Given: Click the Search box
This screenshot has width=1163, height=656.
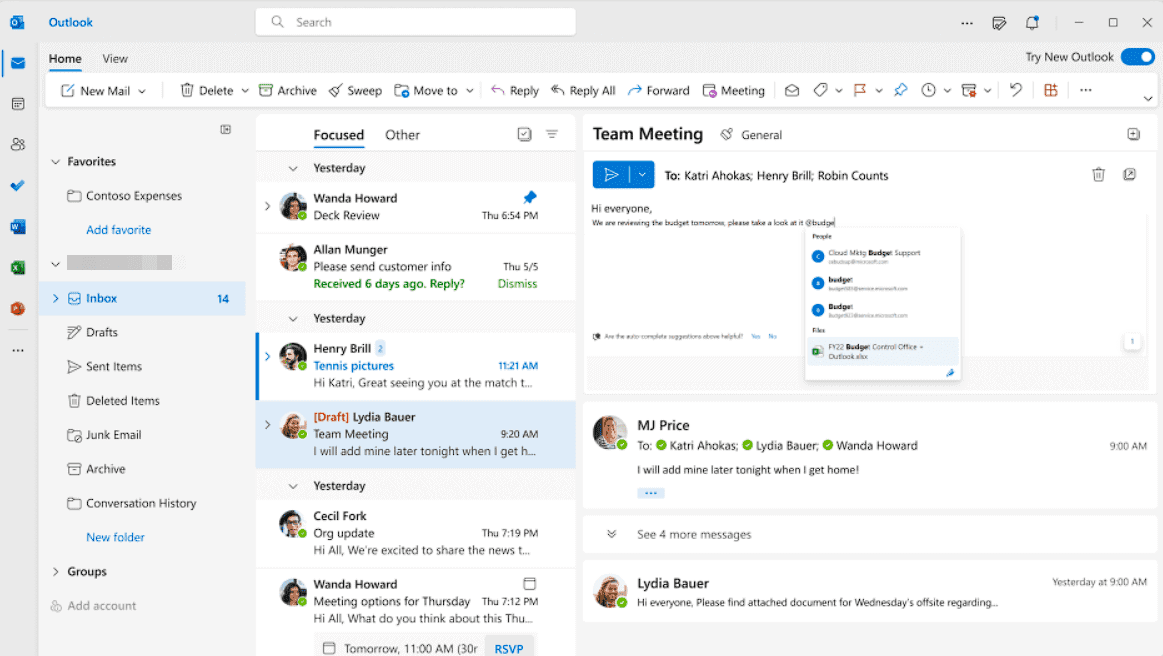Looking at the screenshot, I should 415,22.
